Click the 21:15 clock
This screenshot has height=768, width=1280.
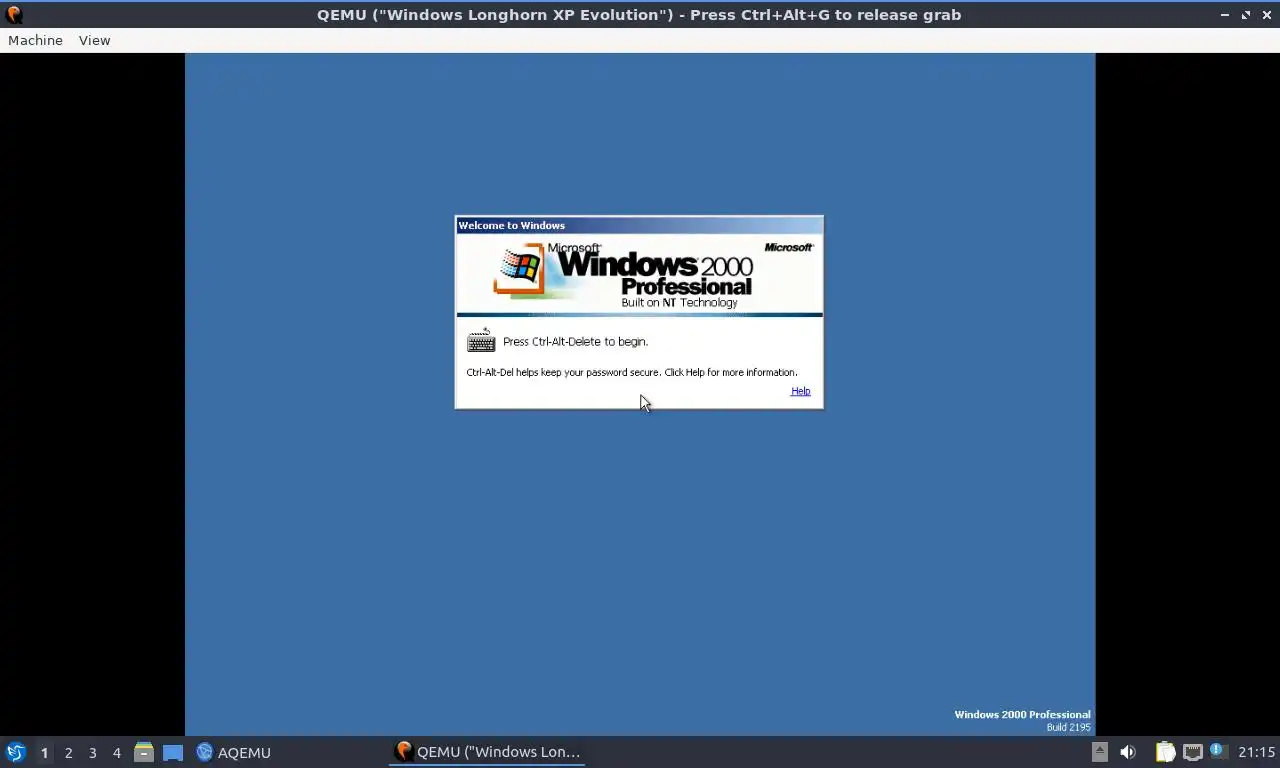point(1256,752)
